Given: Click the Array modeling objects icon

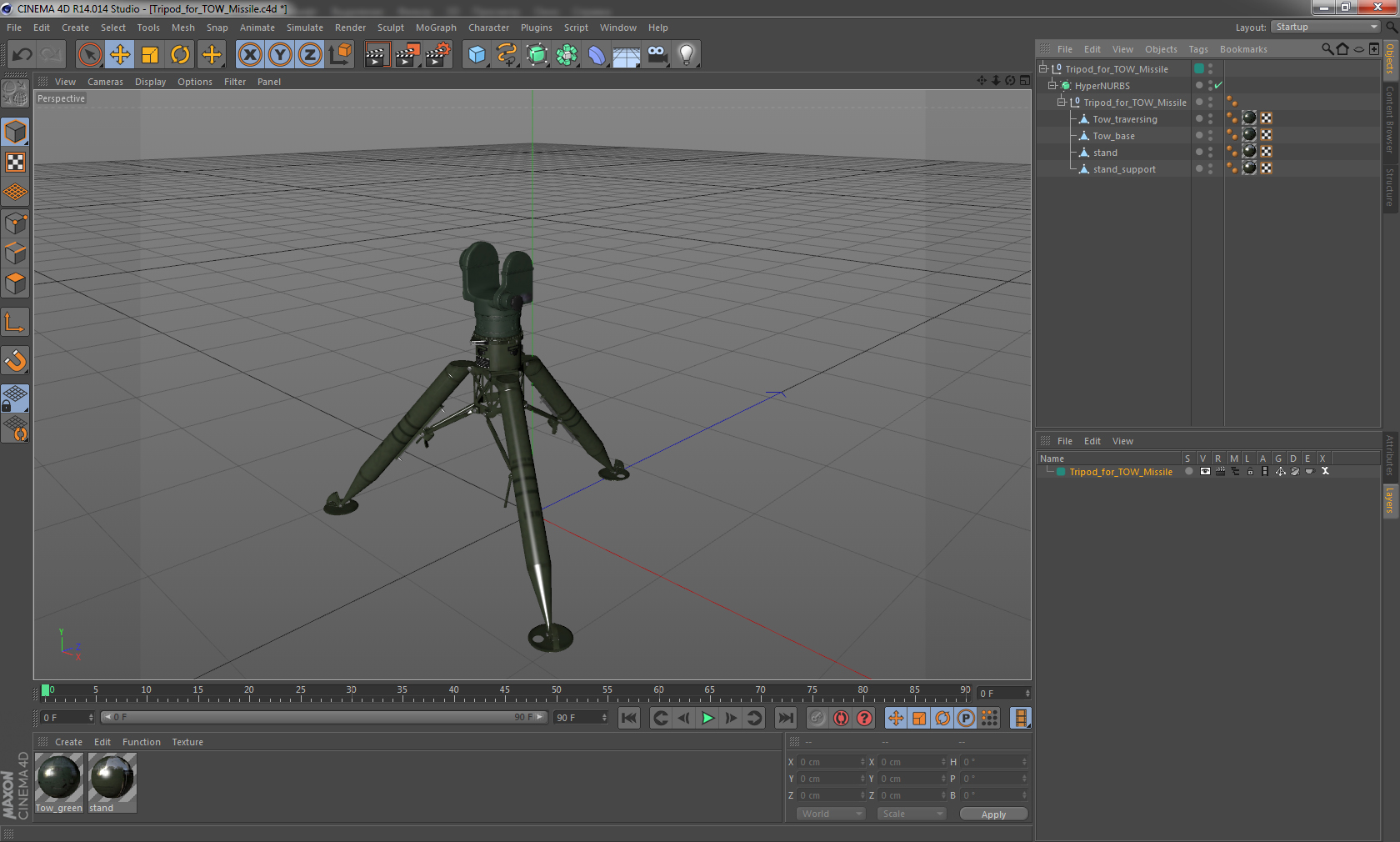Looking at the screenshot, I should pyautogui.click(x=567, y=55).
